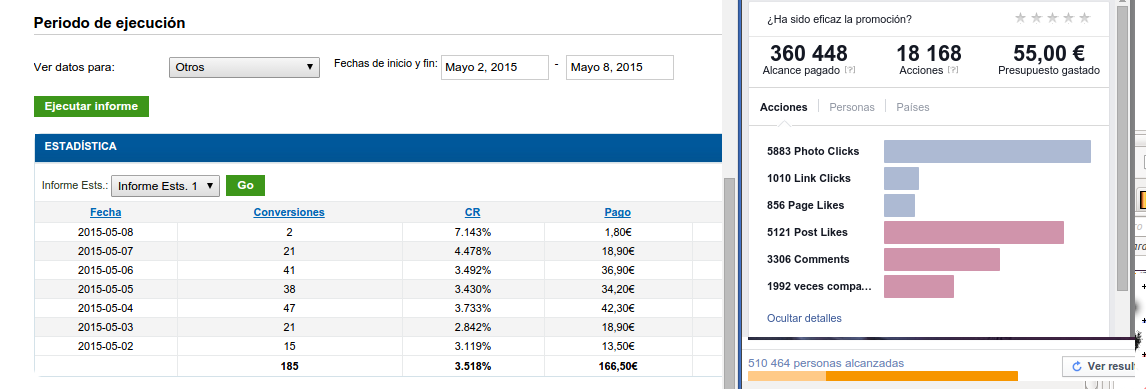Sort table by CR column header
Image resolution: width=1146 pixels, height=389 pixels.
473,213
